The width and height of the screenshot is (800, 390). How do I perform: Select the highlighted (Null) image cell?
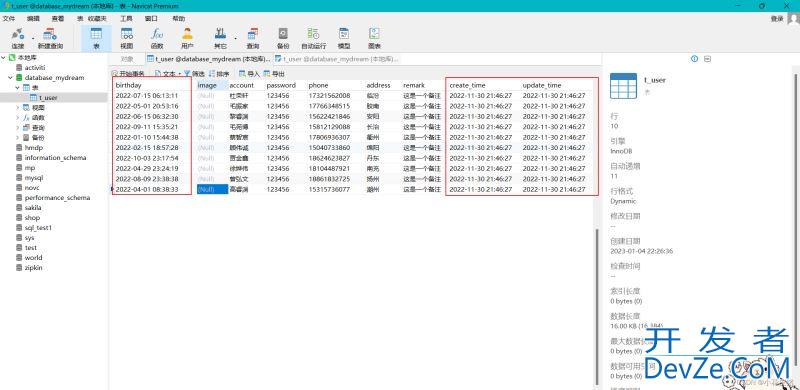[212, 189]
